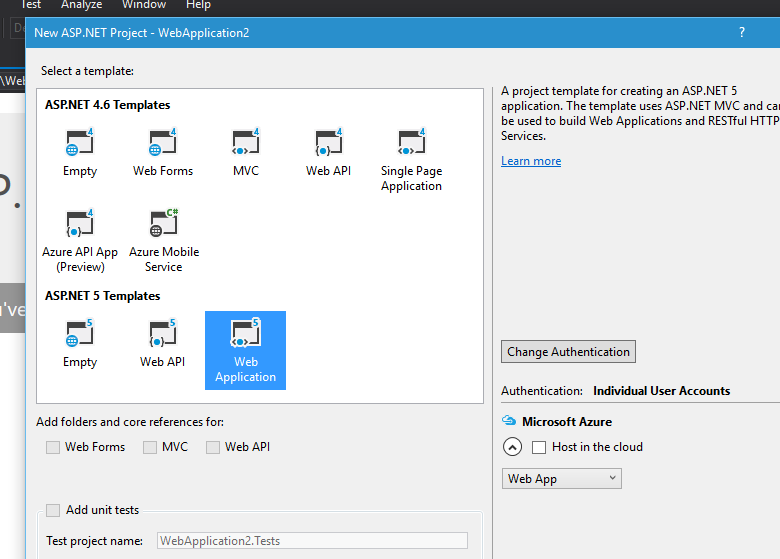
Task: Click the Test project name field
Action: click(312, 541)
